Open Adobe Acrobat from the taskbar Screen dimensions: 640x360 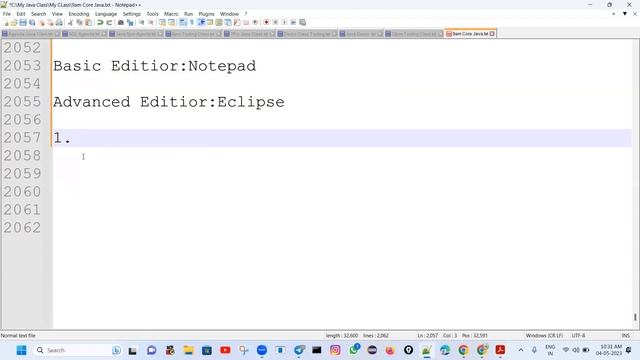point(500,350)
